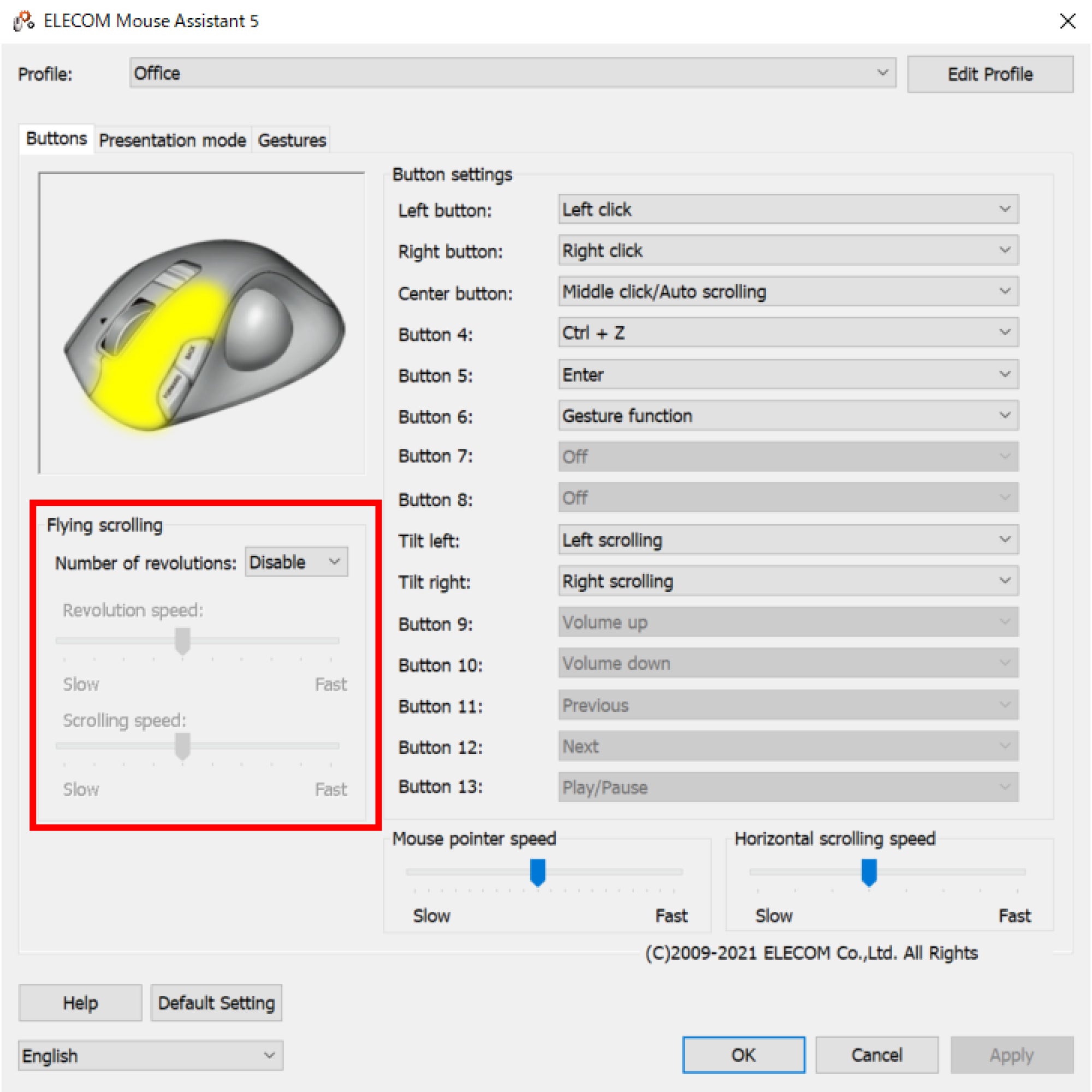Click the Mouse pointer speed label
The height and width of the screenshot is (1092, 1092).
tap(474, 839)
